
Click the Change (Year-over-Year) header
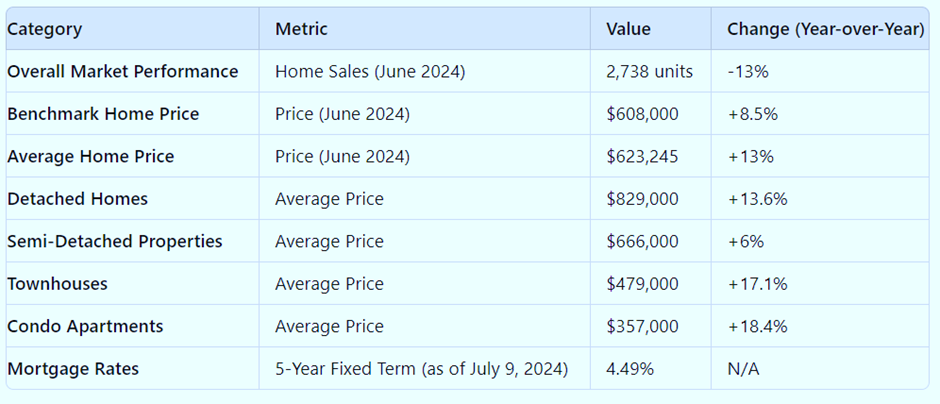pos(825,29)
